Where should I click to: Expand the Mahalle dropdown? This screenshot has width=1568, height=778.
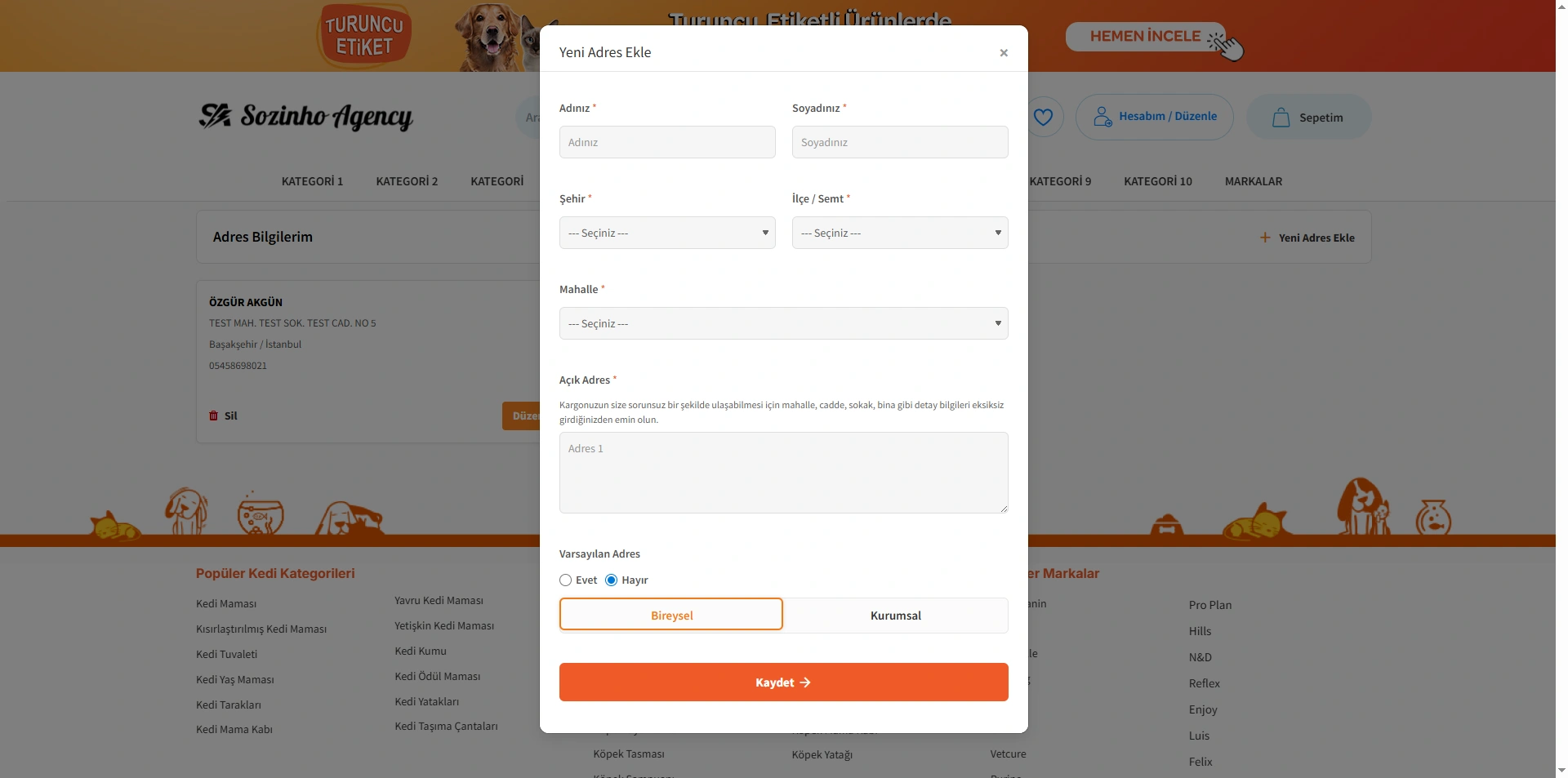coord(783,323)
